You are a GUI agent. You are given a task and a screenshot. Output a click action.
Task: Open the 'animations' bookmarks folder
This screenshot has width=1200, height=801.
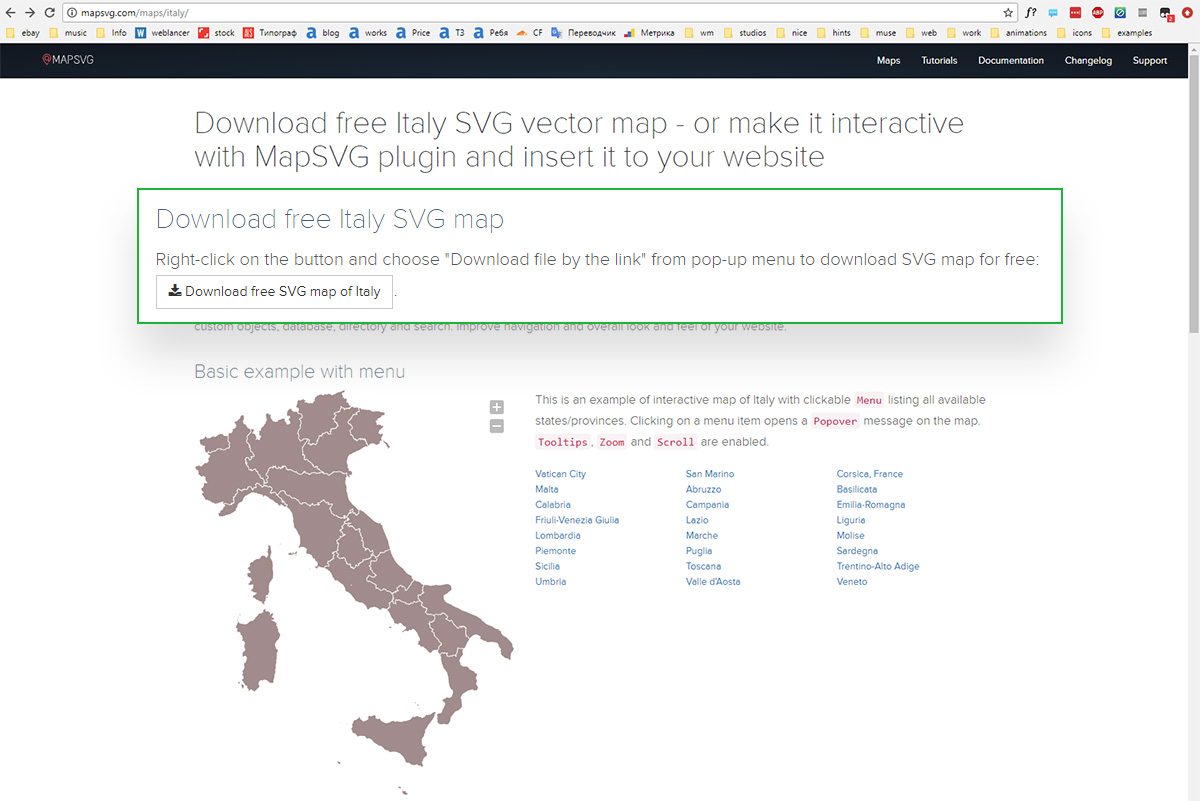pyautogui.click(x=1019, y=33)
